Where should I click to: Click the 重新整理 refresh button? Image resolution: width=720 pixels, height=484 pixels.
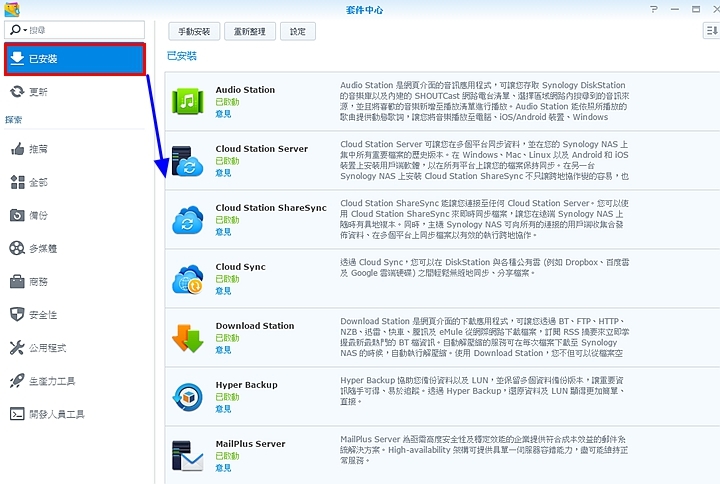[250, 31]
